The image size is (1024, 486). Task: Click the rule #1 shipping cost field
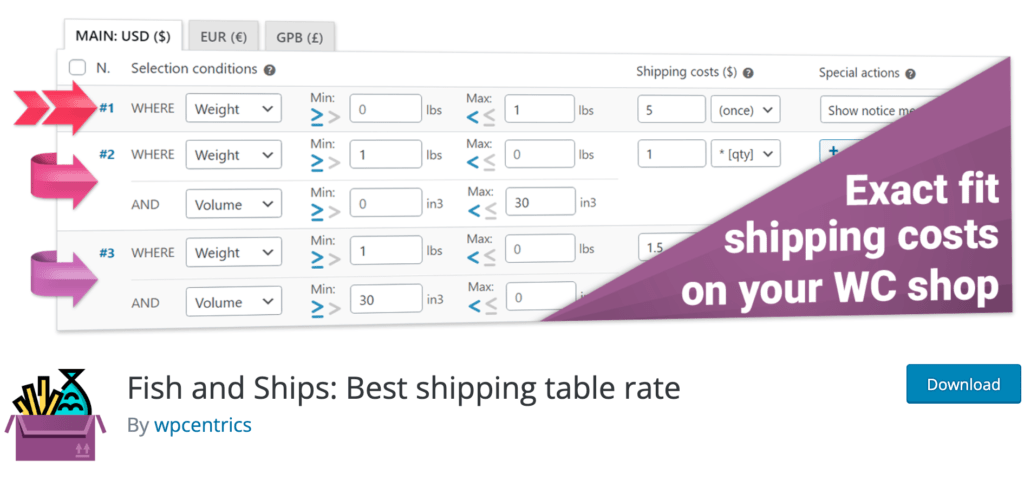671,110
